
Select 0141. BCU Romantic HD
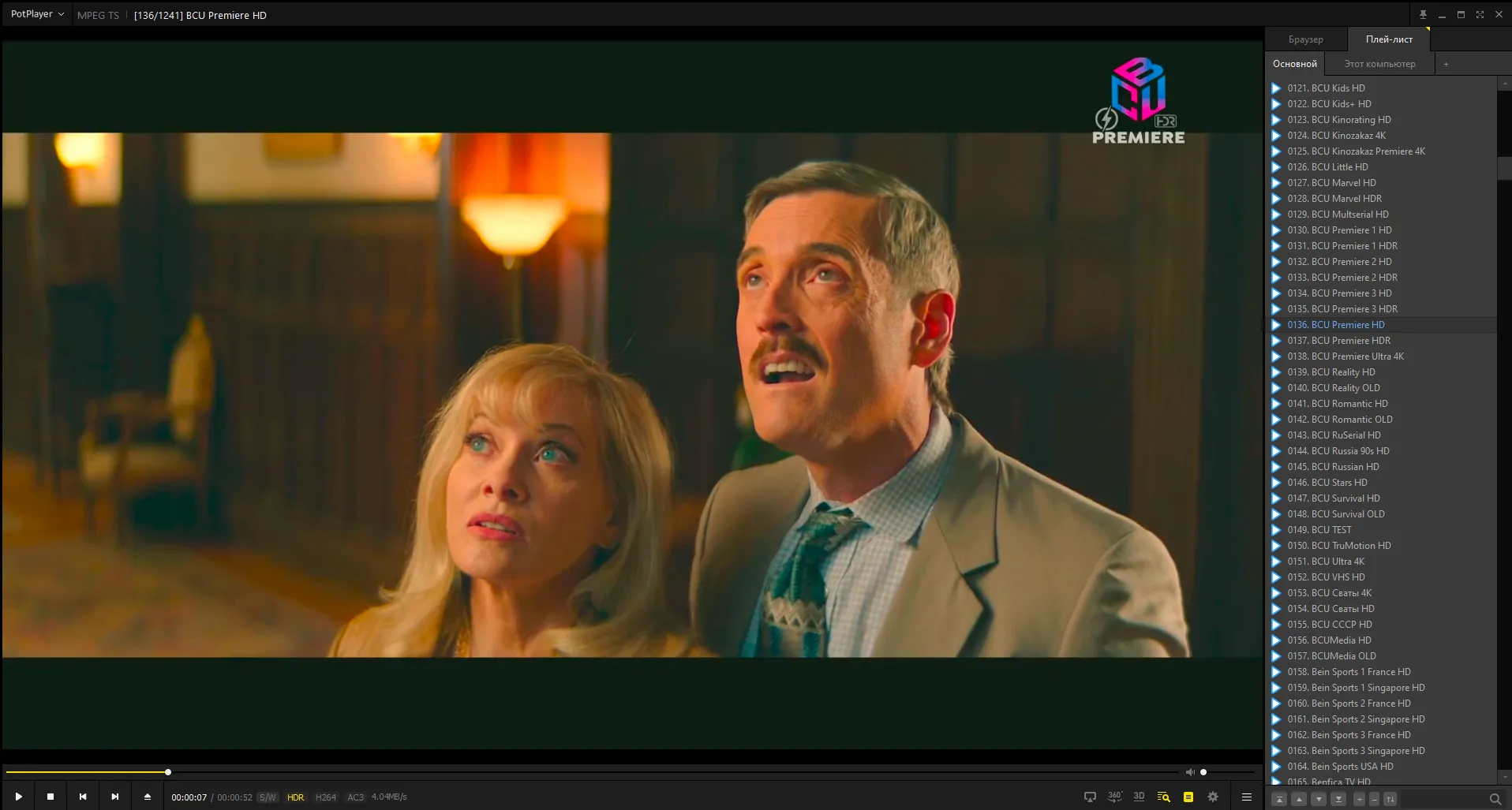tap(1381, 404)
